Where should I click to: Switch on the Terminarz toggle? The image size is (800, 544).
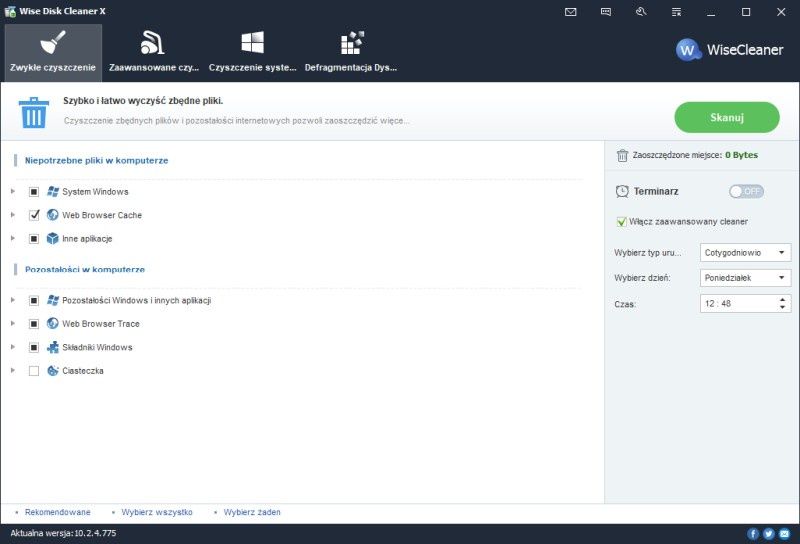pos(746,191)
